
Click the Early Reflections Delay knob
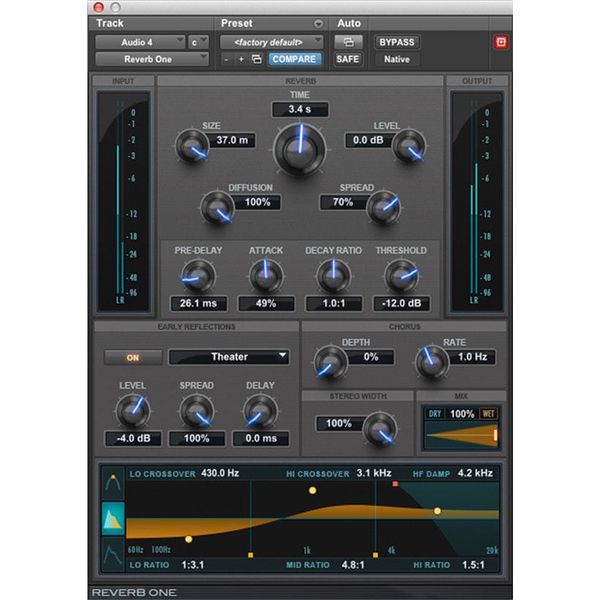[x=261, y=411]
